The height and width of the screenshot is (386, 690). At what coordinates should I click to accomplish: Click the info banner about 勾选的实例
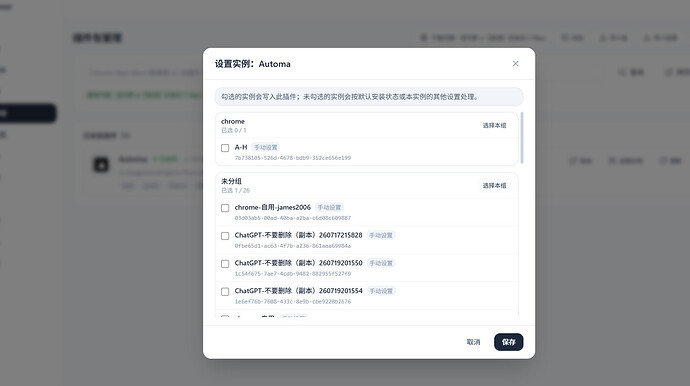click(x=369, y=97)
